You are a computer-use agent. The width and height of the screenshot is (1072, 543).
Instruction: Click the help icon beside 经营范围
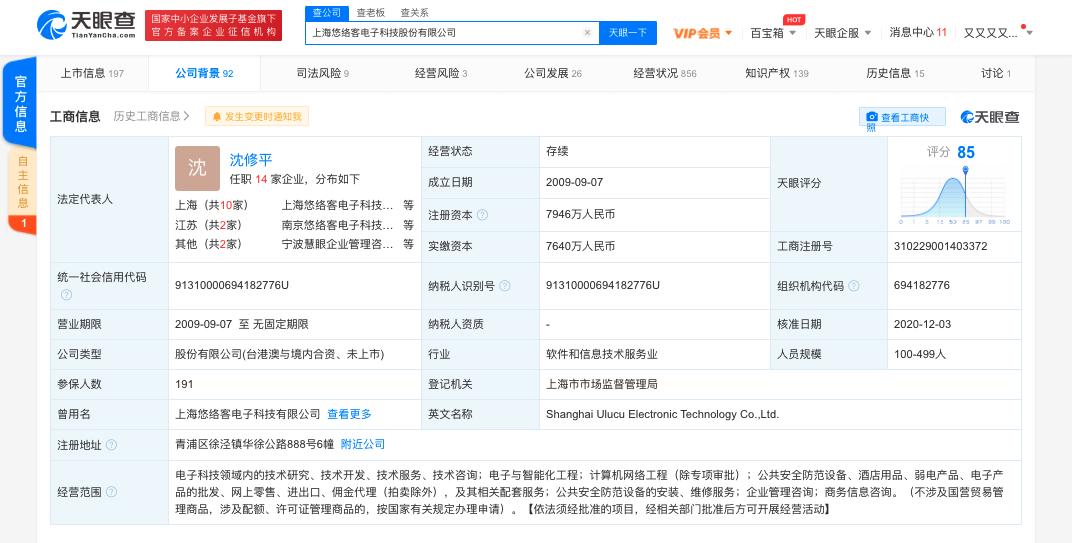[111, 492]
